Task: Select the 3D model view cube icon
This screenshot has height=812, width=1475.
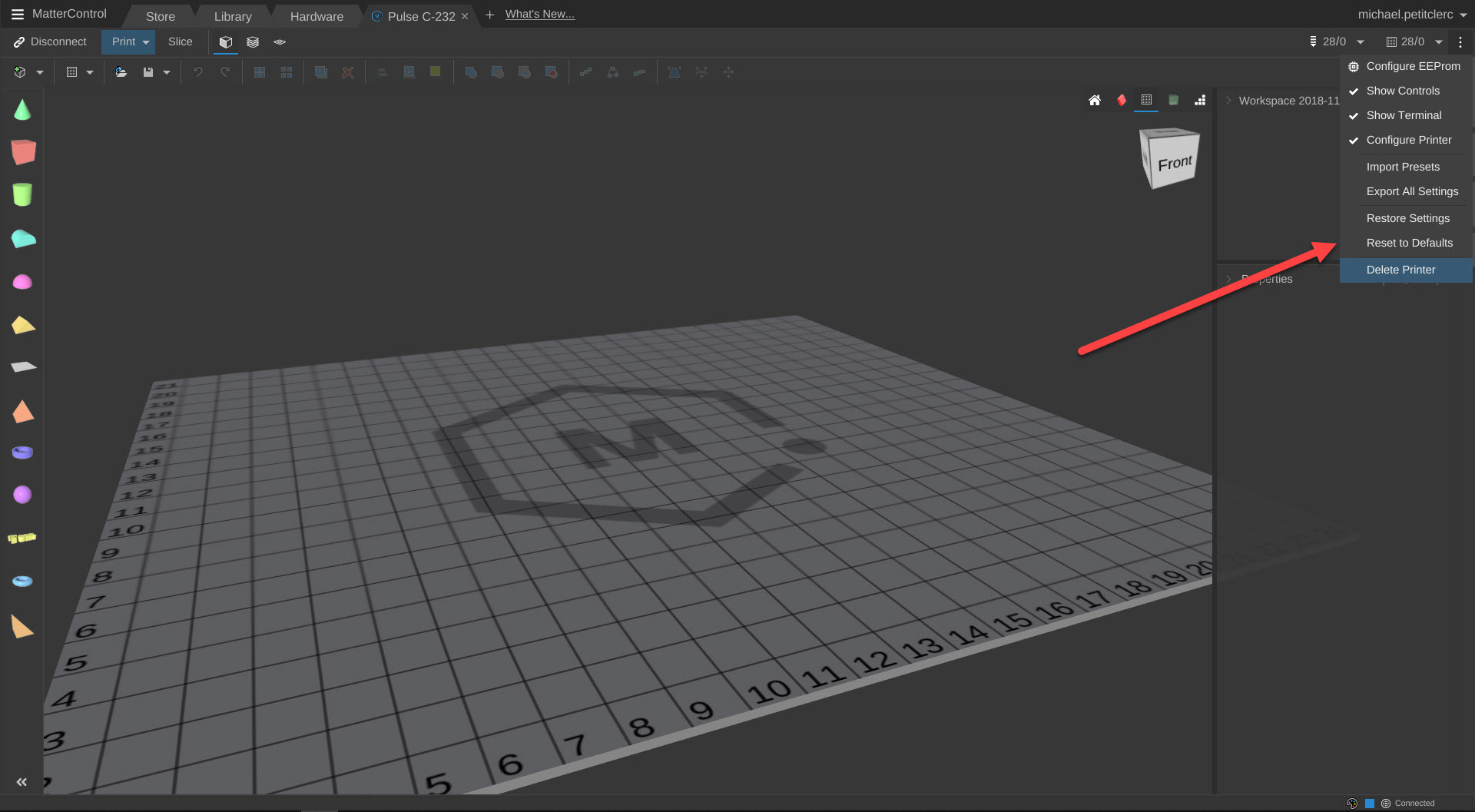Action: [x=225, y=42]
